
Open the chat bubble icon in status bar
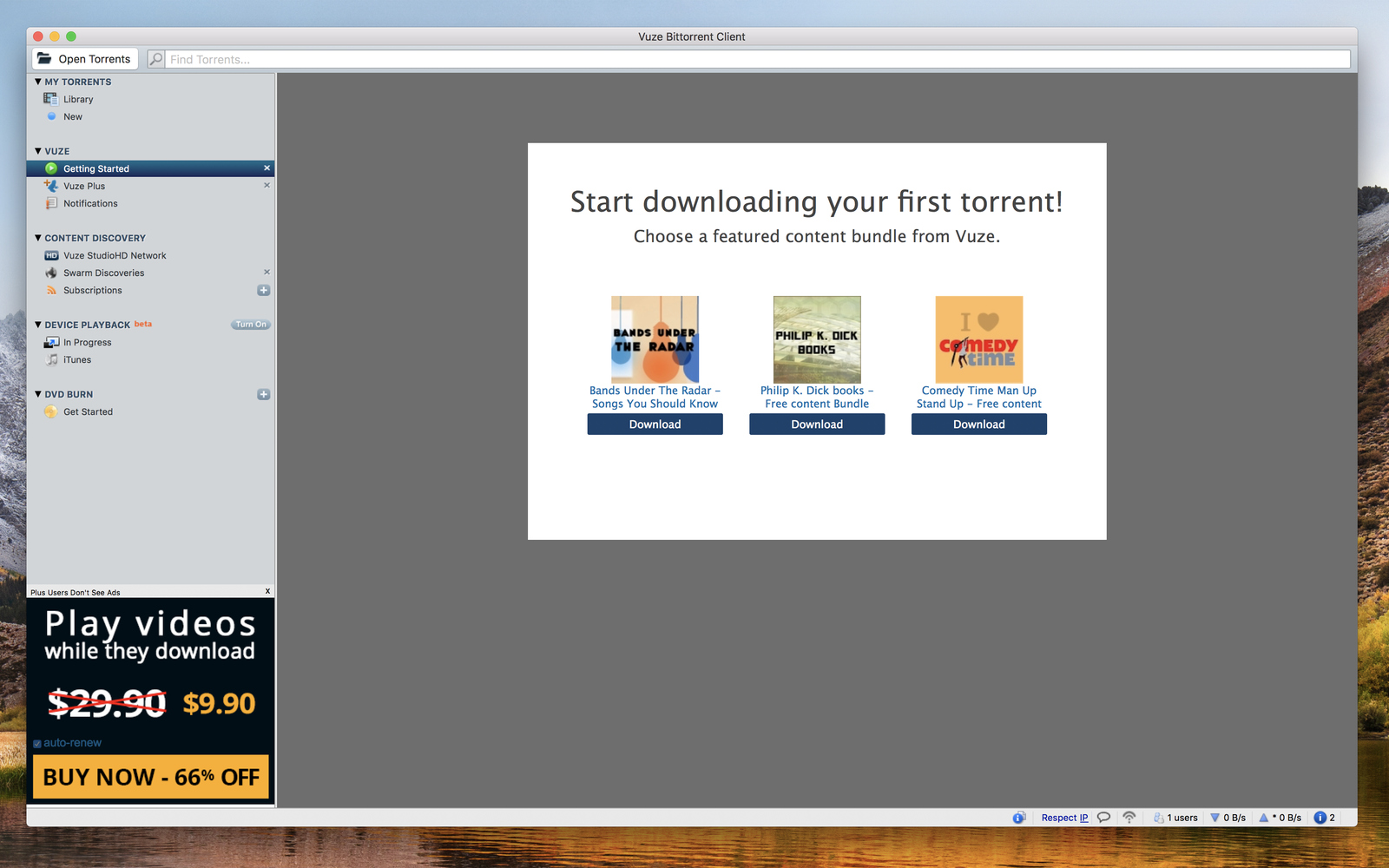tap(1103, 818)
